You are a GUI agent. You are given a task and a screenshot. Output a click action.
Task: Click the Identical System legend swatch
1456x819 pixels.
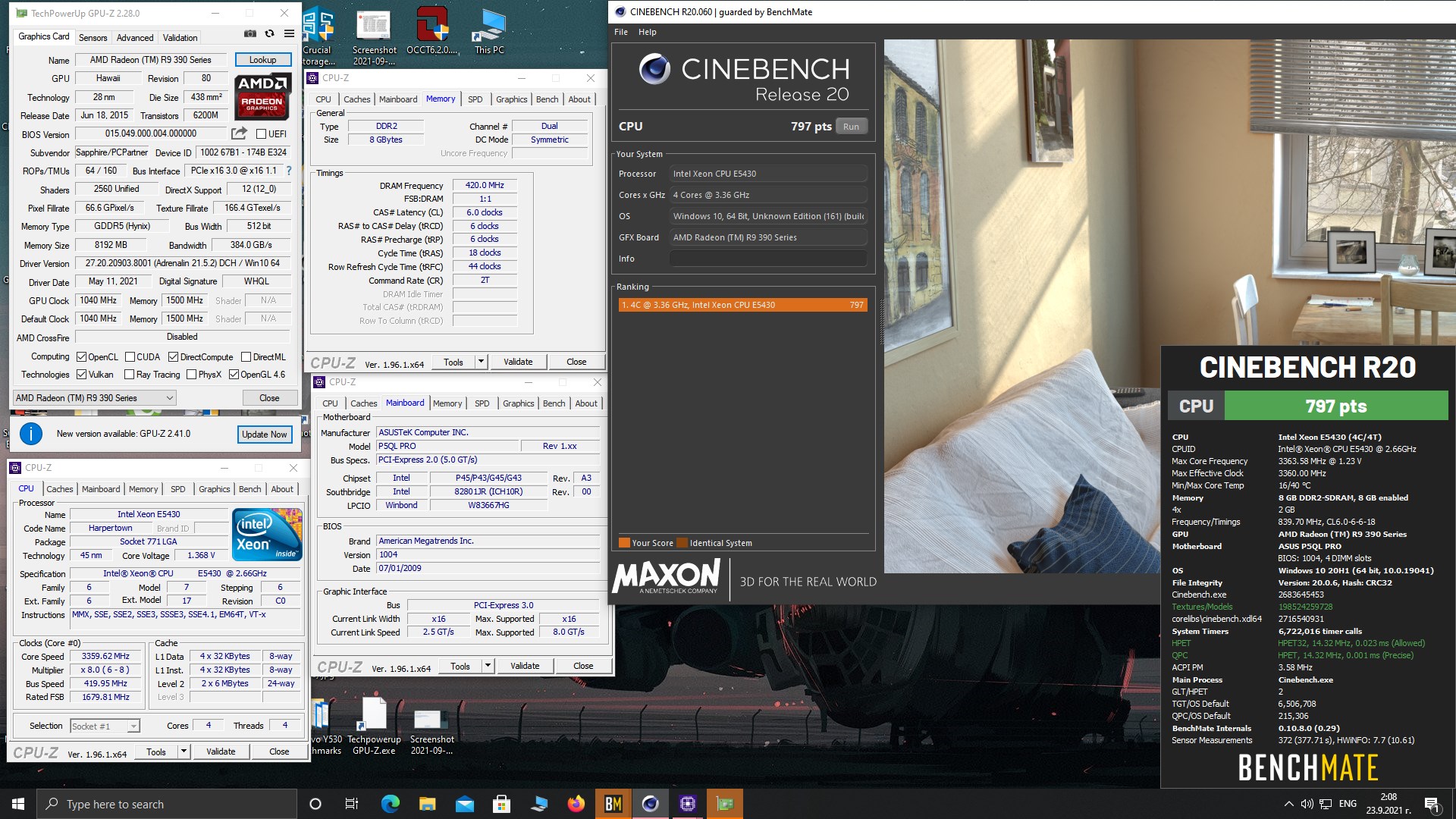pos(682,543)
